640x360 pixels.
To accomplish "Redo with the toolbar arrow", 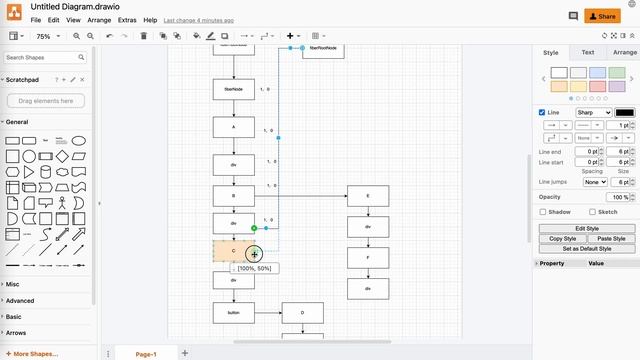I will [x=124, y=36].
